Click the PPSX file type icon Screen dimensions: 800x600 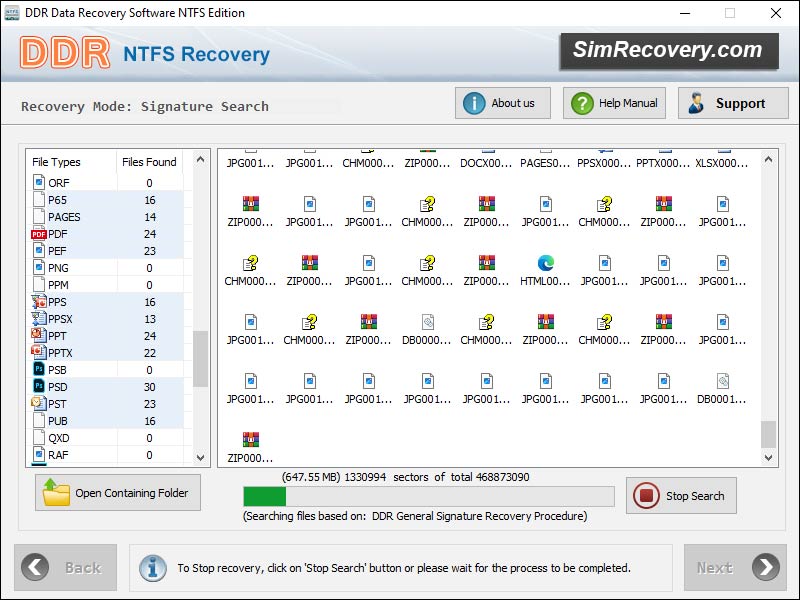[40, 318]
